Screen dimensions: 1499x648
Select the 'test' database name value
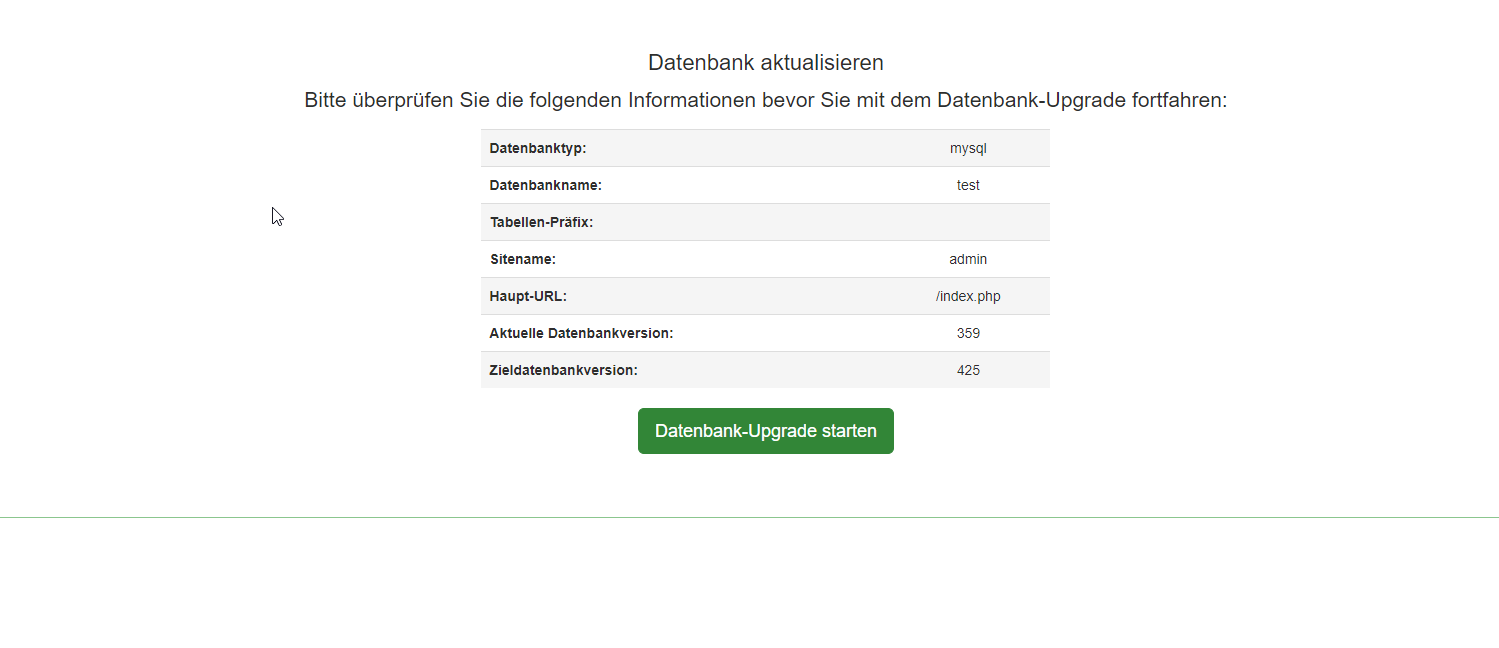click(x=968, y=185)
